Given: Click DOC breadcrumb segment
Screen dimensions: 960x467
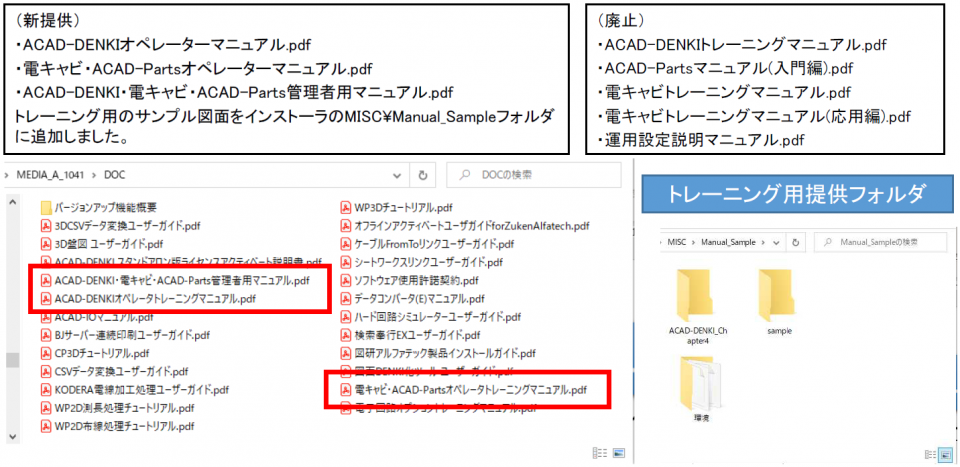Looking at the screenshot, I should 114,175.
